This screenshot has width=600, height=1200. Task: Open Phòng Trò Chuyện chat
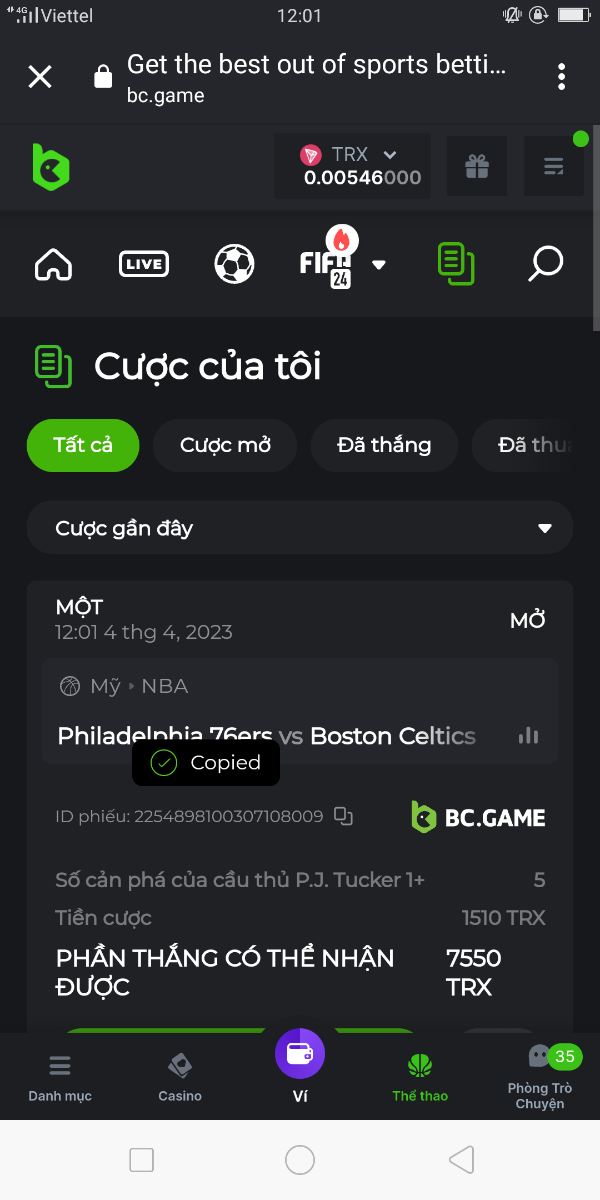point(540,1078)
